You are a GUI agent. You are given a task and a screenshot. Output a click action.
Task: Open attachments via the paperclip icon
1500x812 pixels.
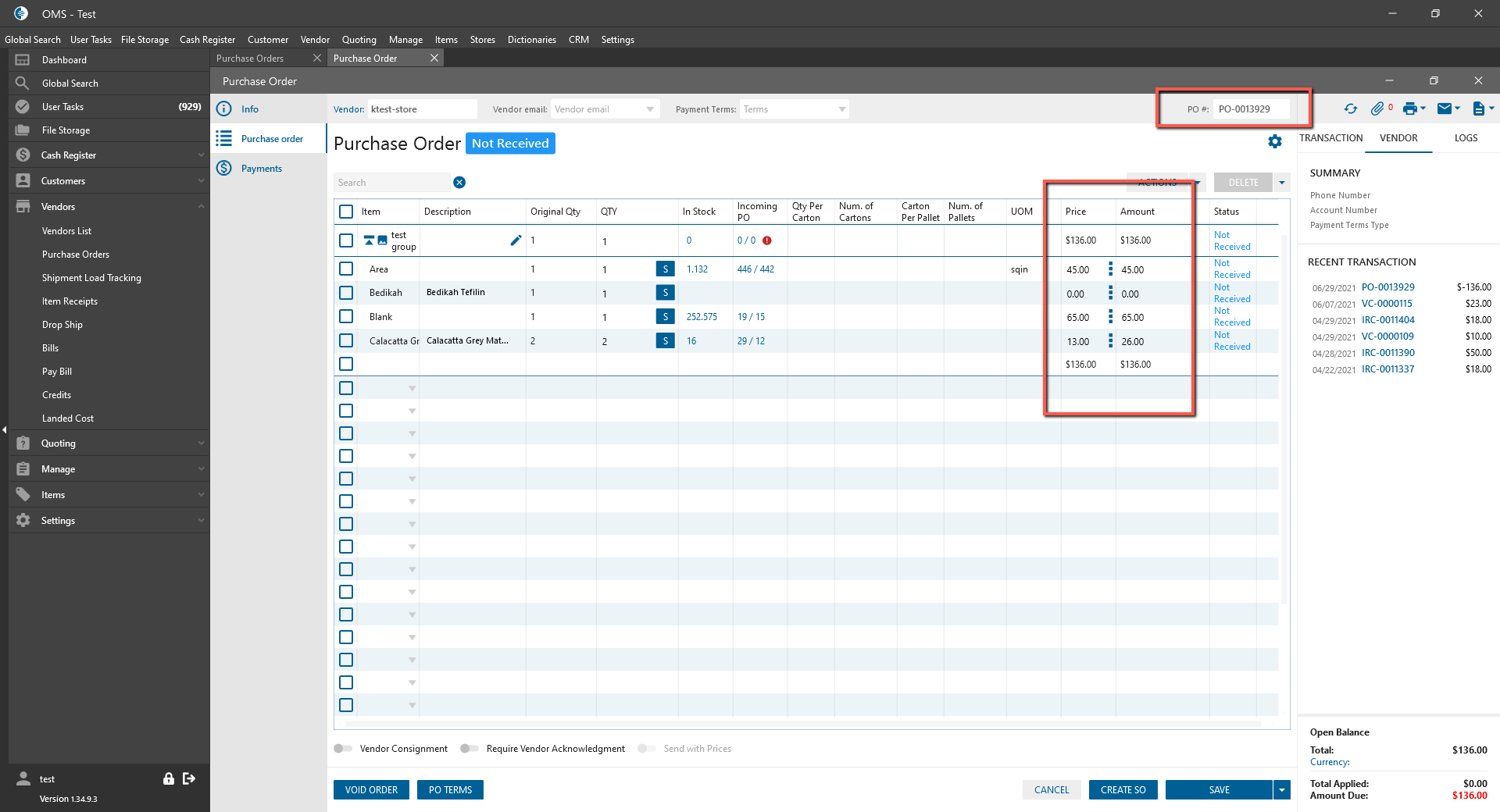tap(1377, 109)
